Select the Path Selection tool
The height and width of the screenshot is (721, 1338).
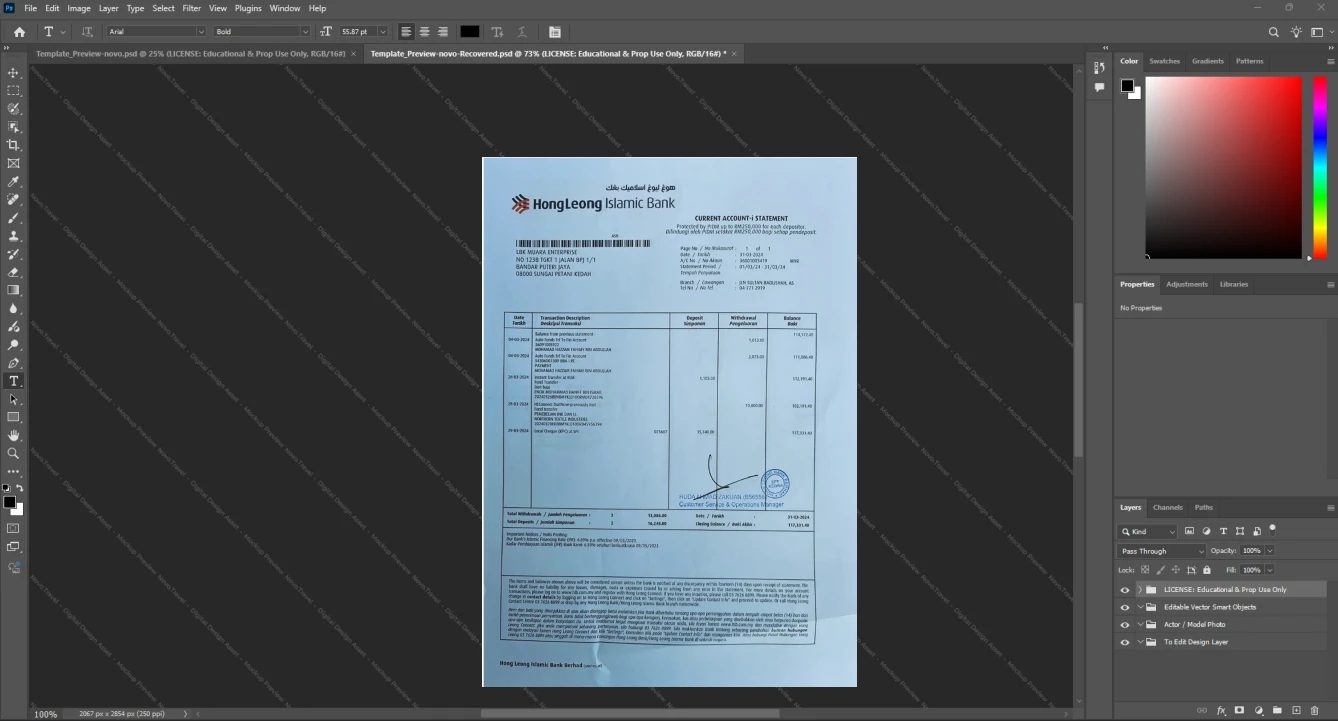tap(14, 399)
